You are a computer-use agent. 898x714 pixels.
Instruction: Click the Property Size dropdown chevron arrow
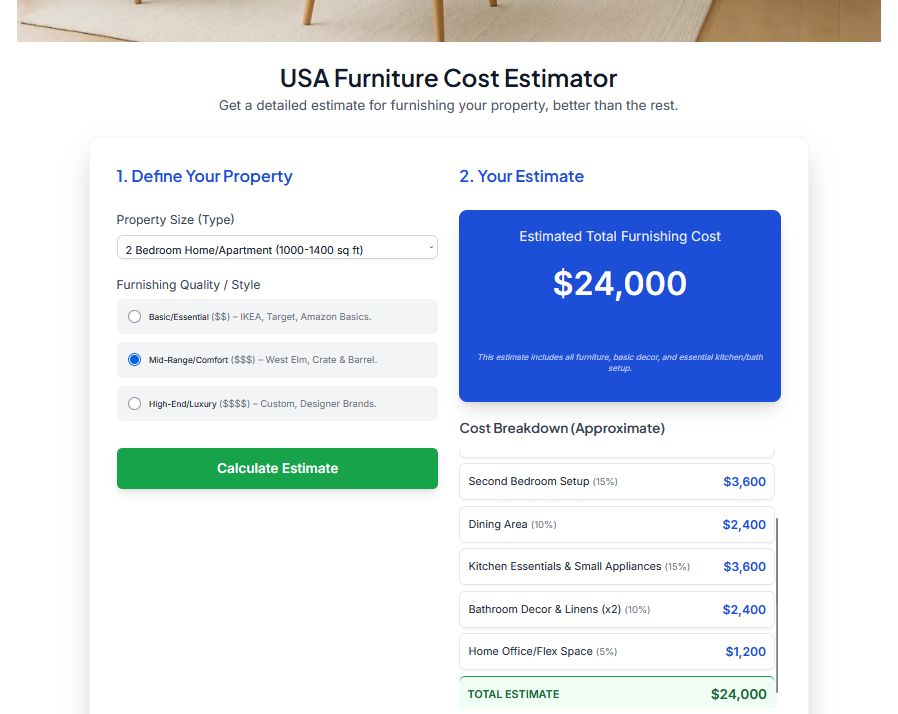(429, 247)
